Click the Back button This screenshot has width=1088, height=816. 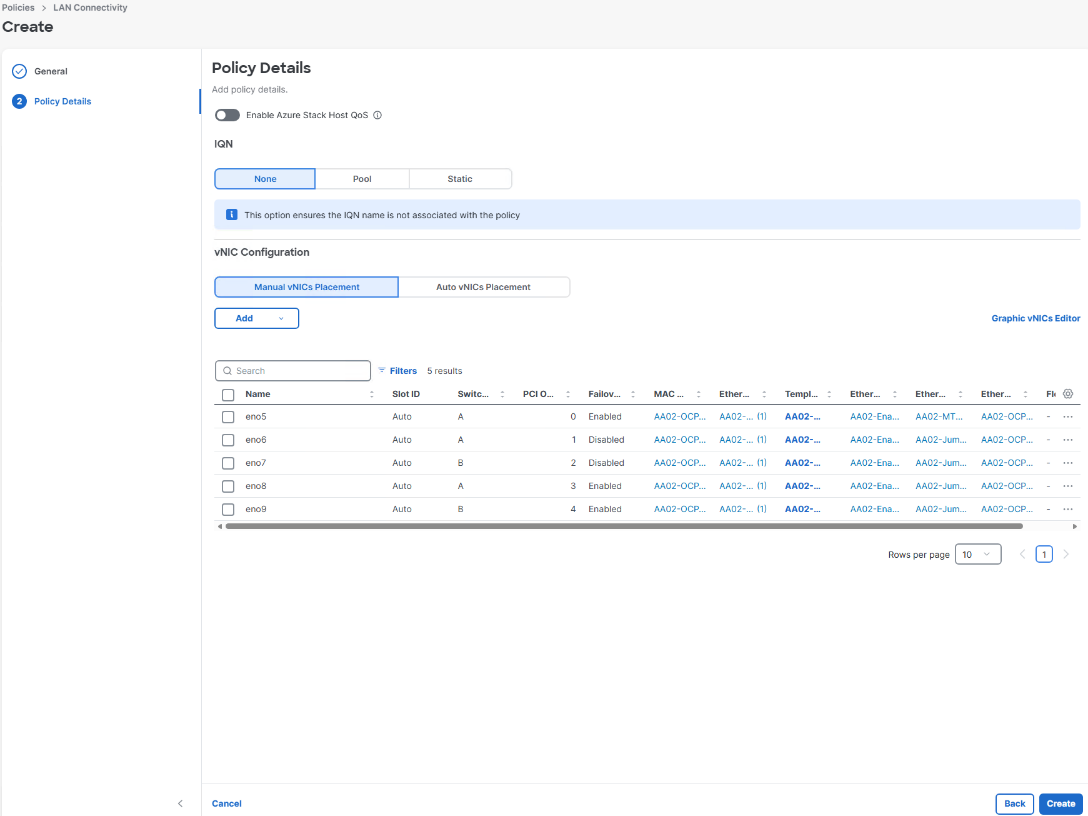click(1014, 804)
